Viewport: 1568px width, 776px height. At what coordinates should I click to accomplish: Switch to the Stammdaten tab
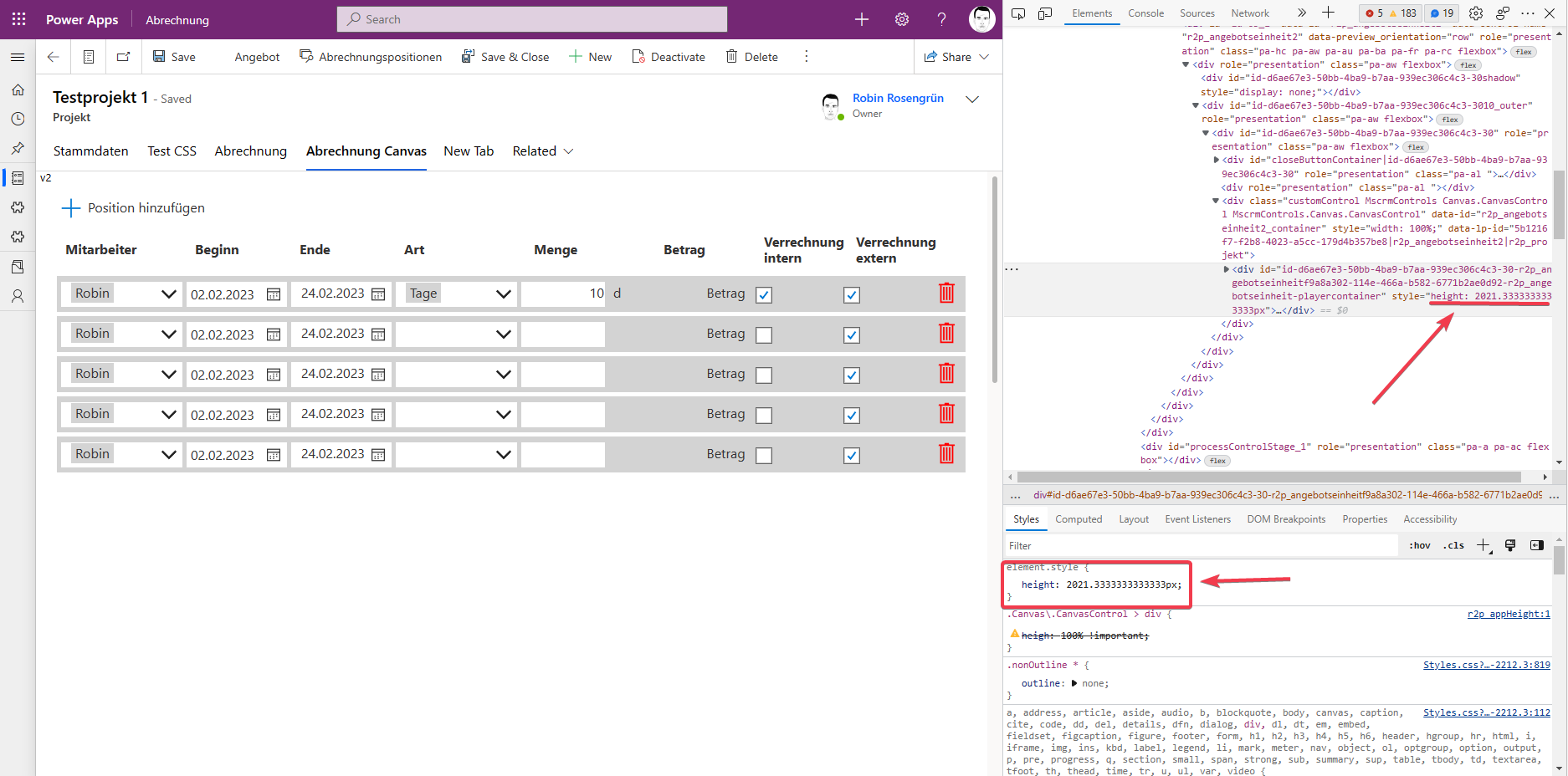coord(91,151)
